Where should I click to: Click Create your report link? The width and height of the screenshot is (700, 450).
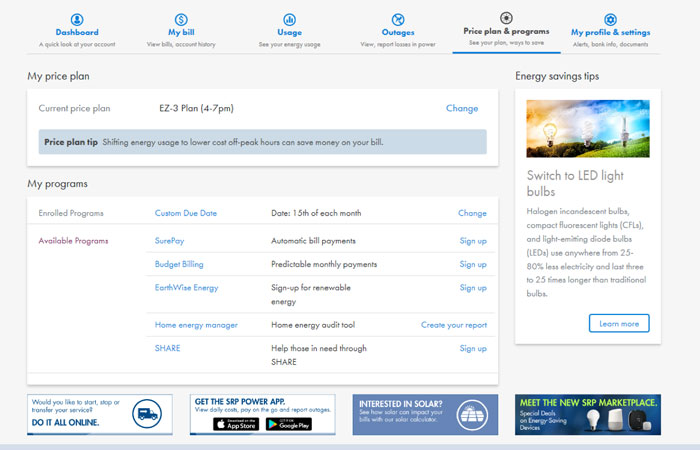point(454,325)
